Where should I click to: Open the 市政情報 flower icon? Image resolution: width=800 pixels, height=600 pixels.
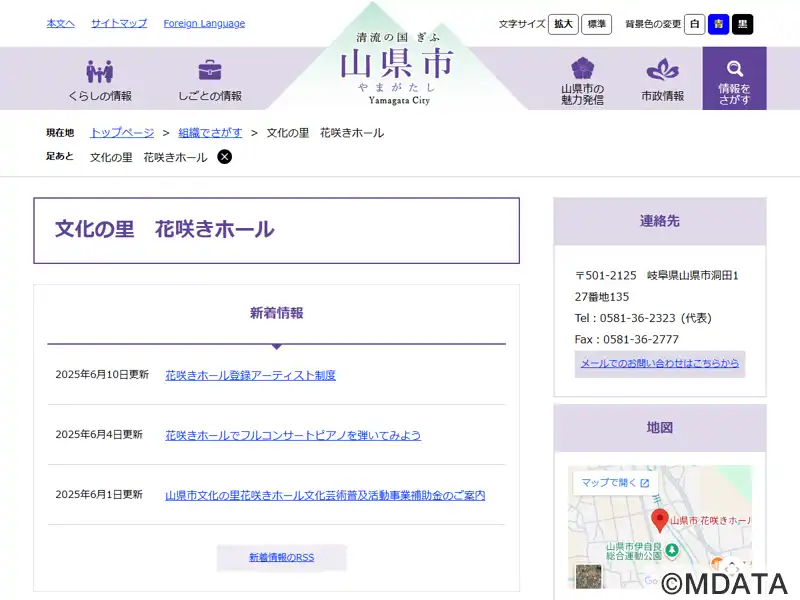click(662, 70)
